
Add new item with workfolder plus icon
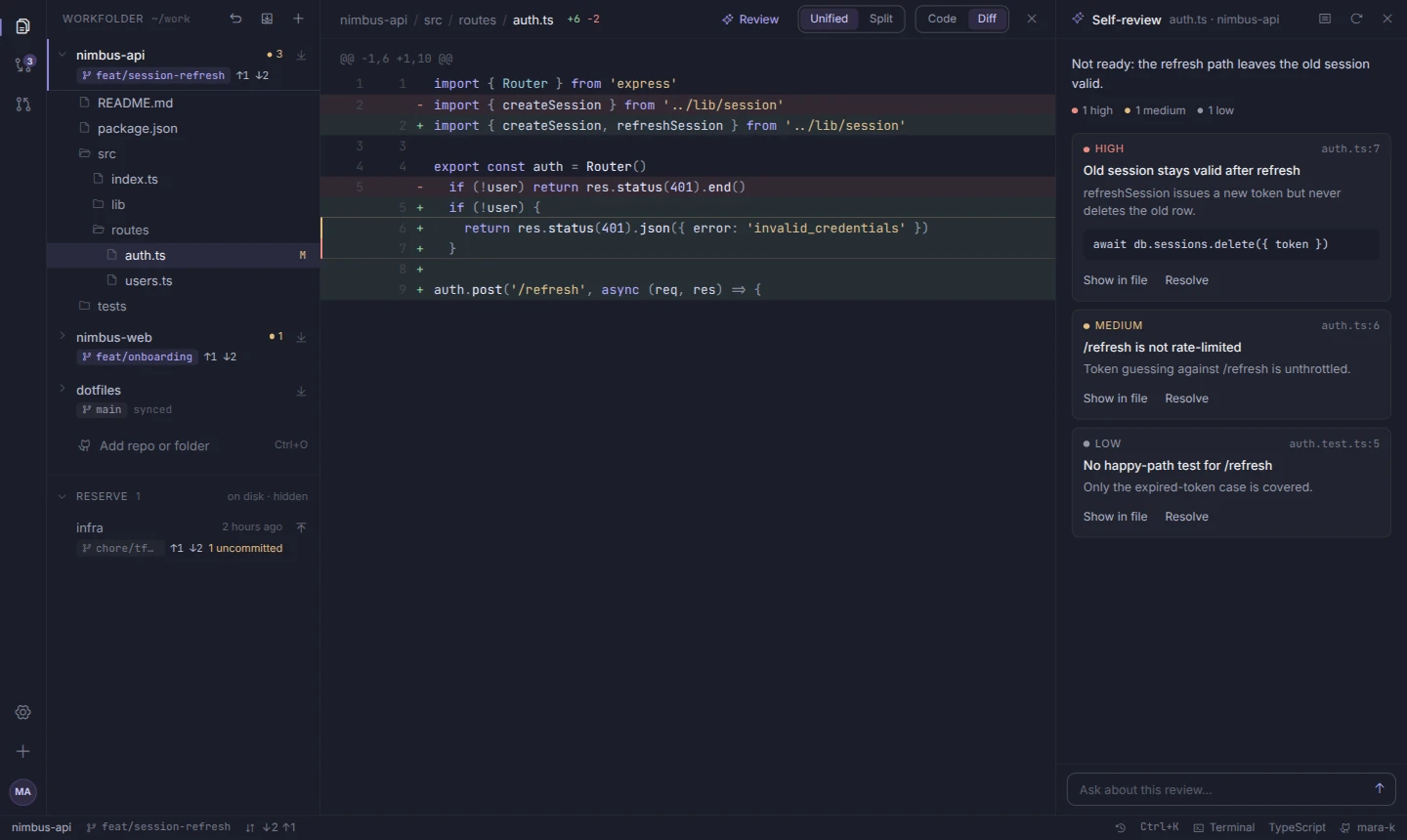298,19
